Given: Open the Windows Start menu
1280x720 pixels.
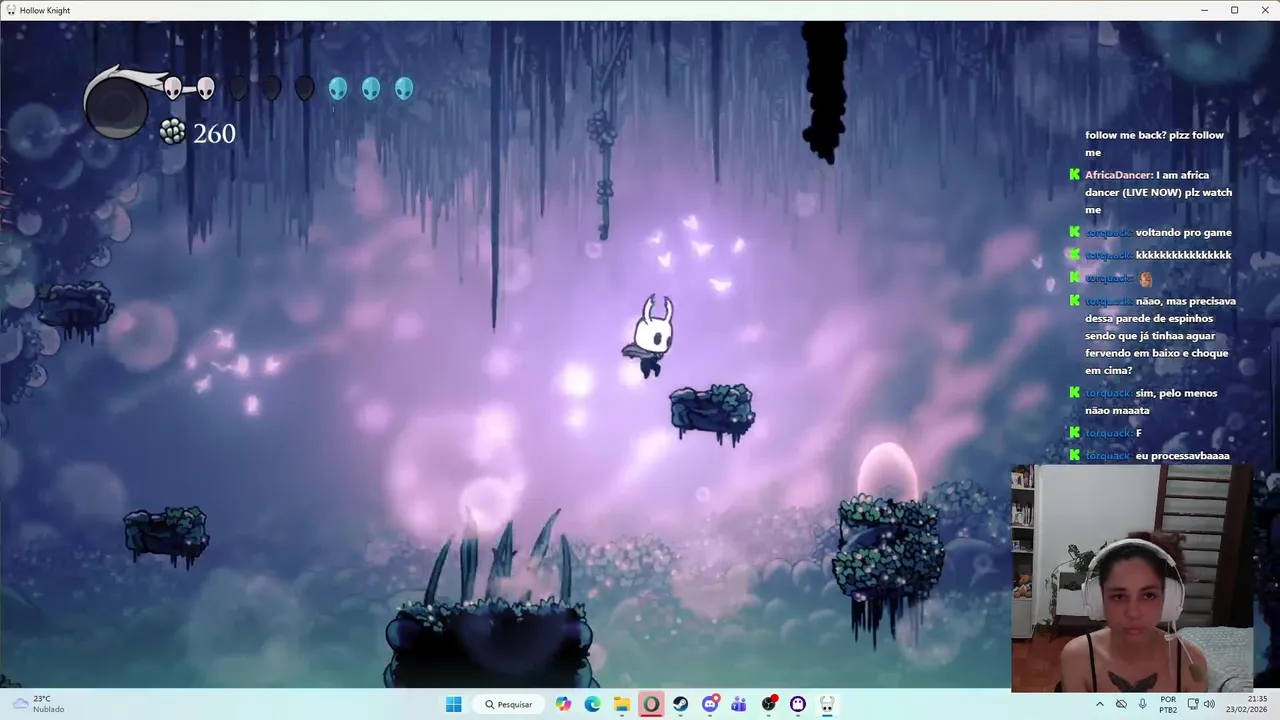Looking at the screenshot, I should click(453, 704).
